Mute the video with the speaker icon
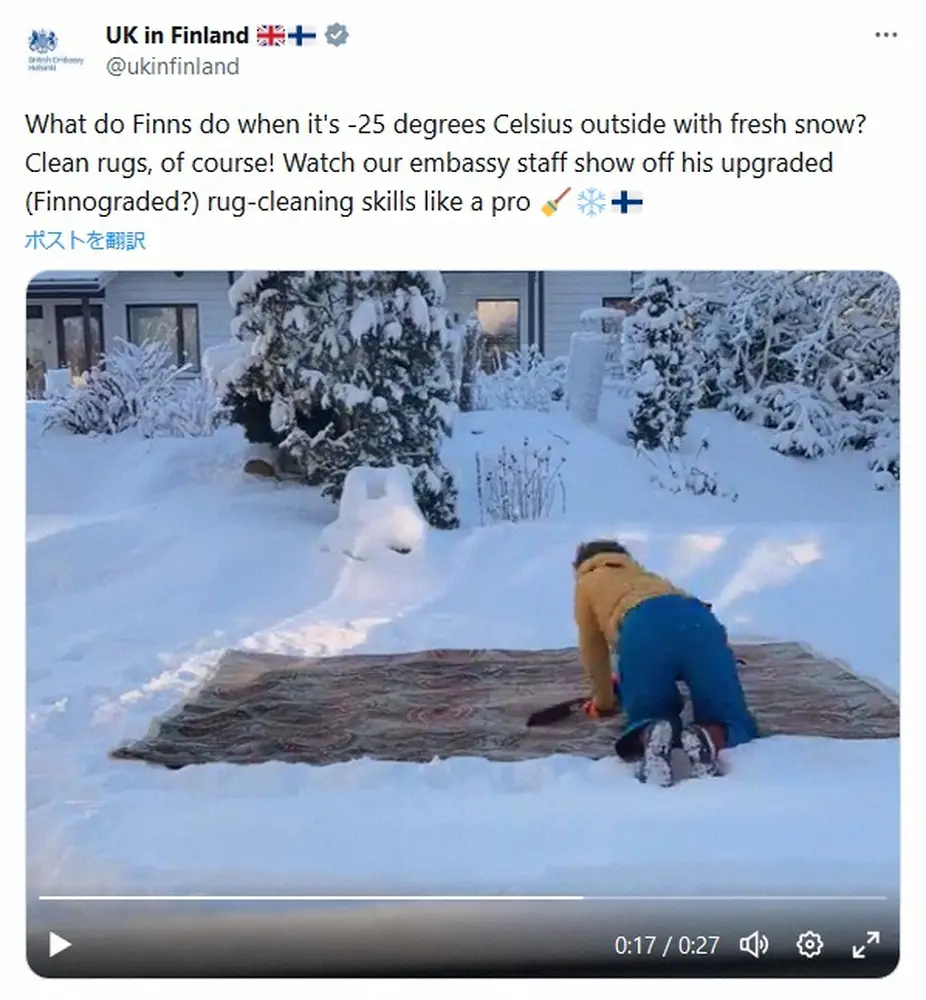 pyautogui.click(x=754, y=944)
